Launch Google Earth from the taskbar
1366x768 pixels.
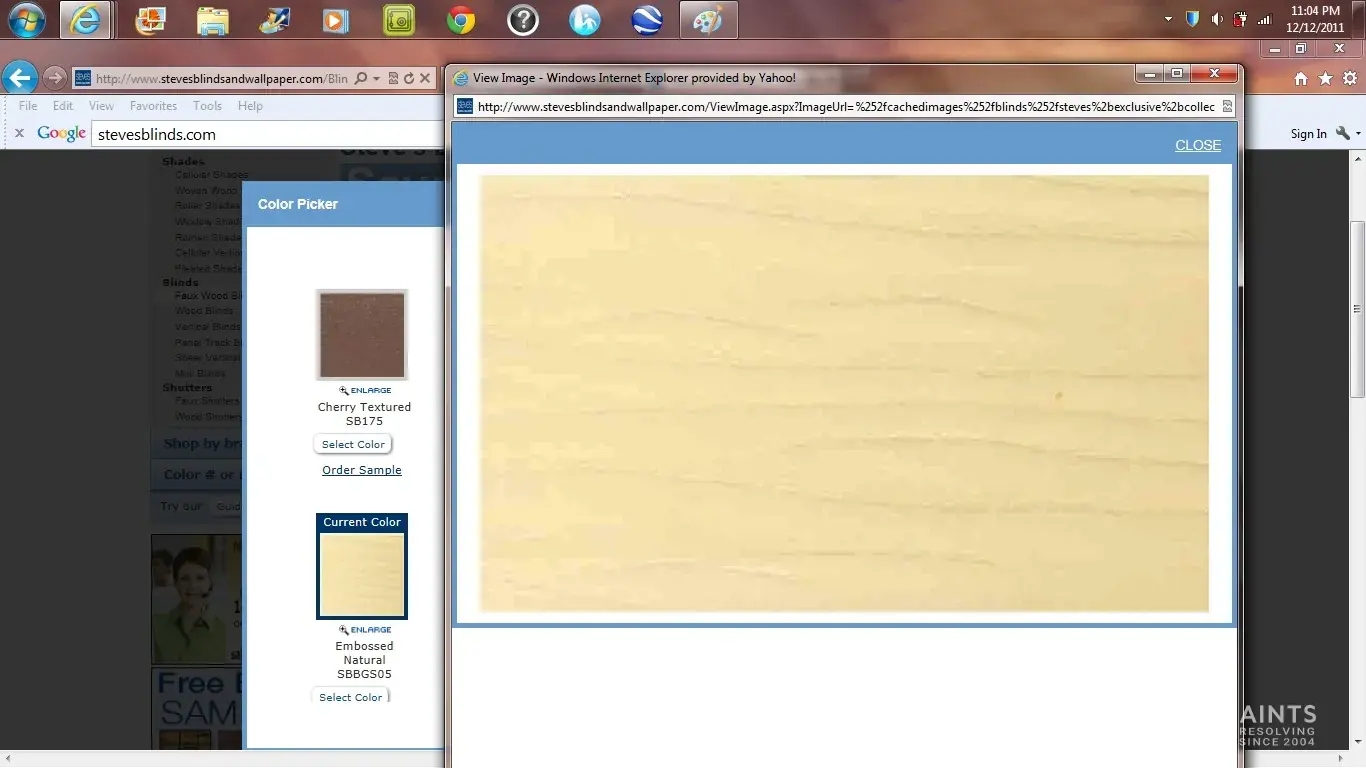pyautogui.click(x=647, y=20)
